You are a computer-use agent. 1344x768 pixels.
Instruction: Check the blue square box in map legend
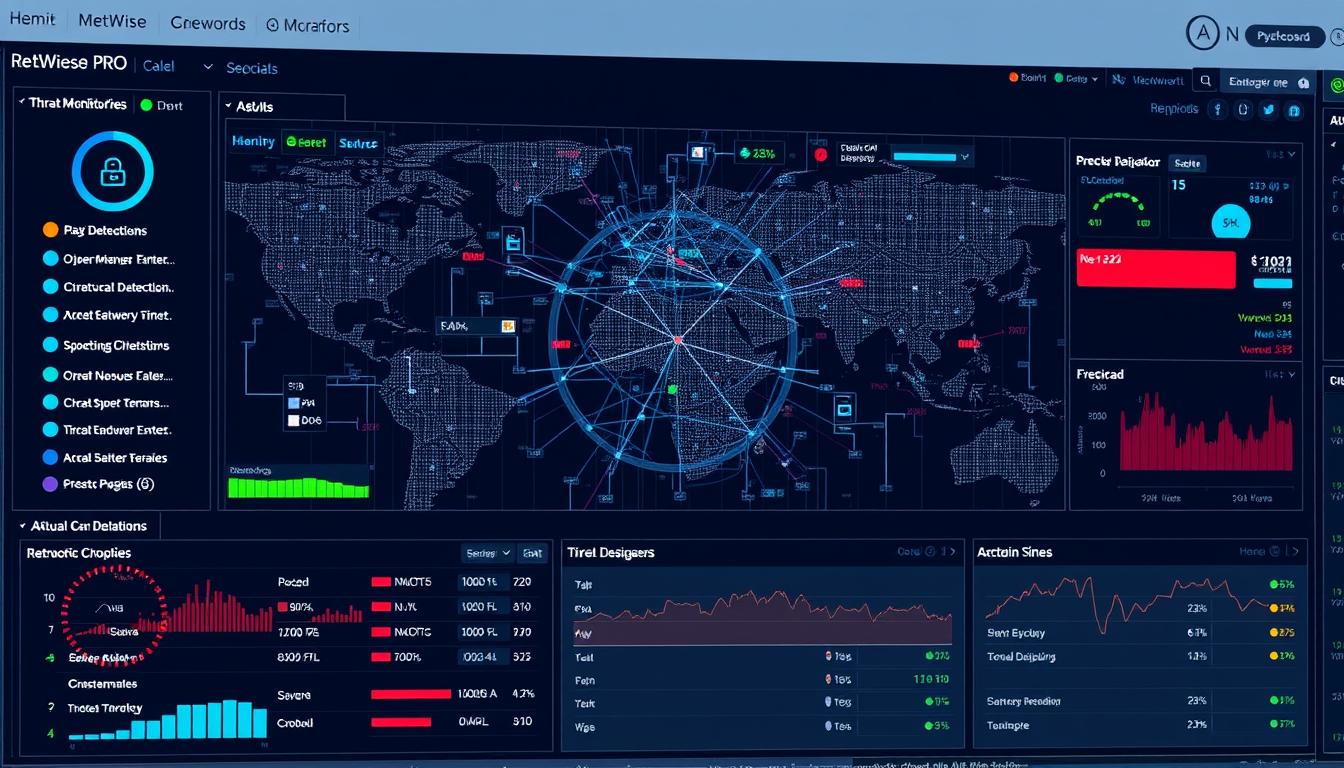294,403
